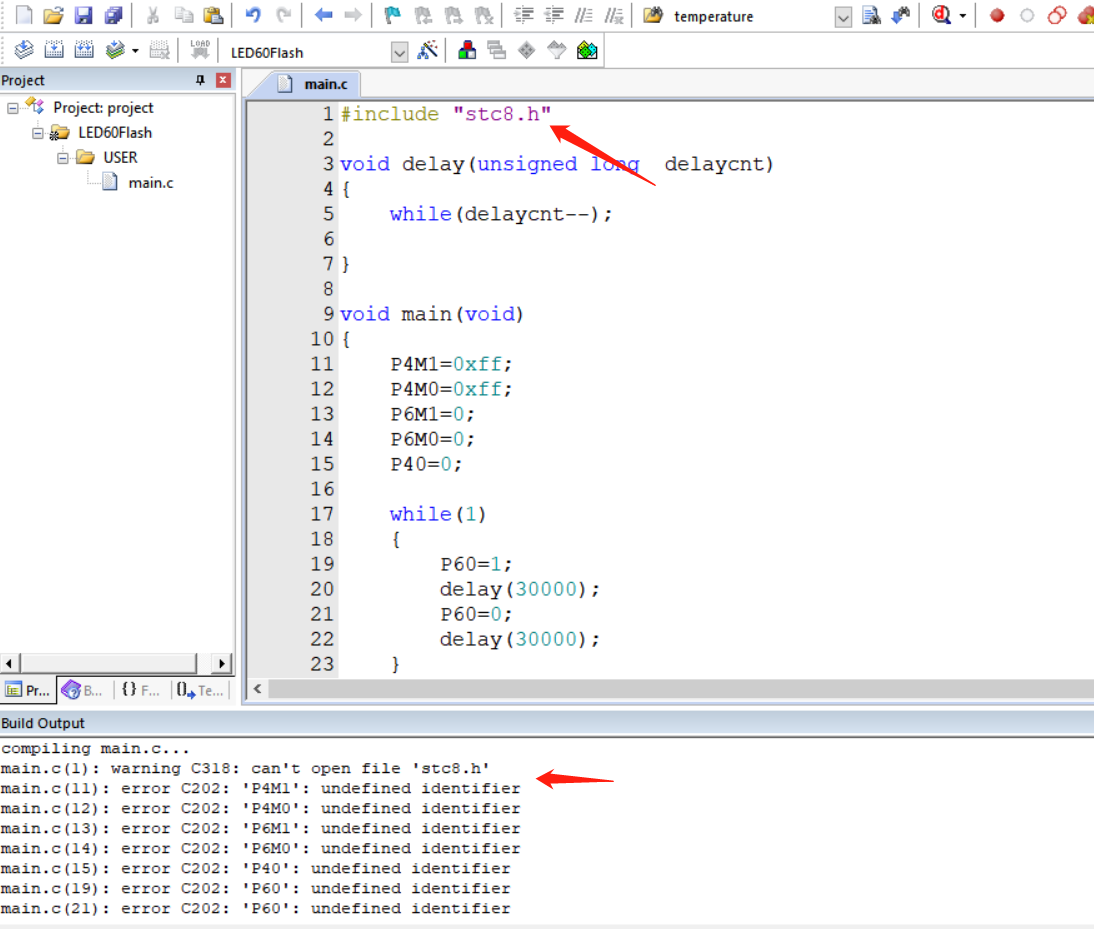This screenshot has width=1094, height=929.
Task: Pin the Project panel
Action: point(200,80)
